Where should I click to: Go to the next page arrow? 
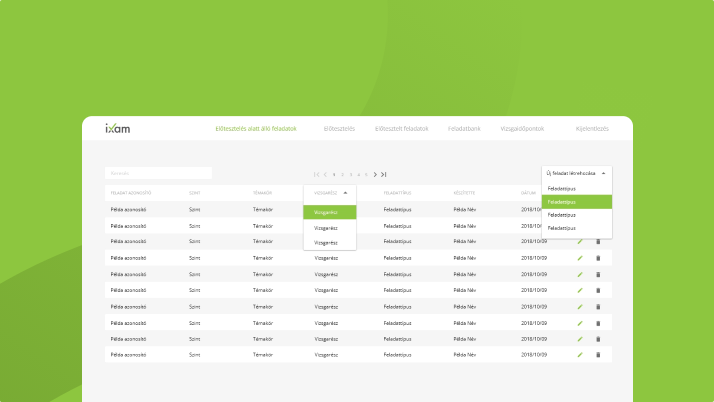tap(375, 174)
